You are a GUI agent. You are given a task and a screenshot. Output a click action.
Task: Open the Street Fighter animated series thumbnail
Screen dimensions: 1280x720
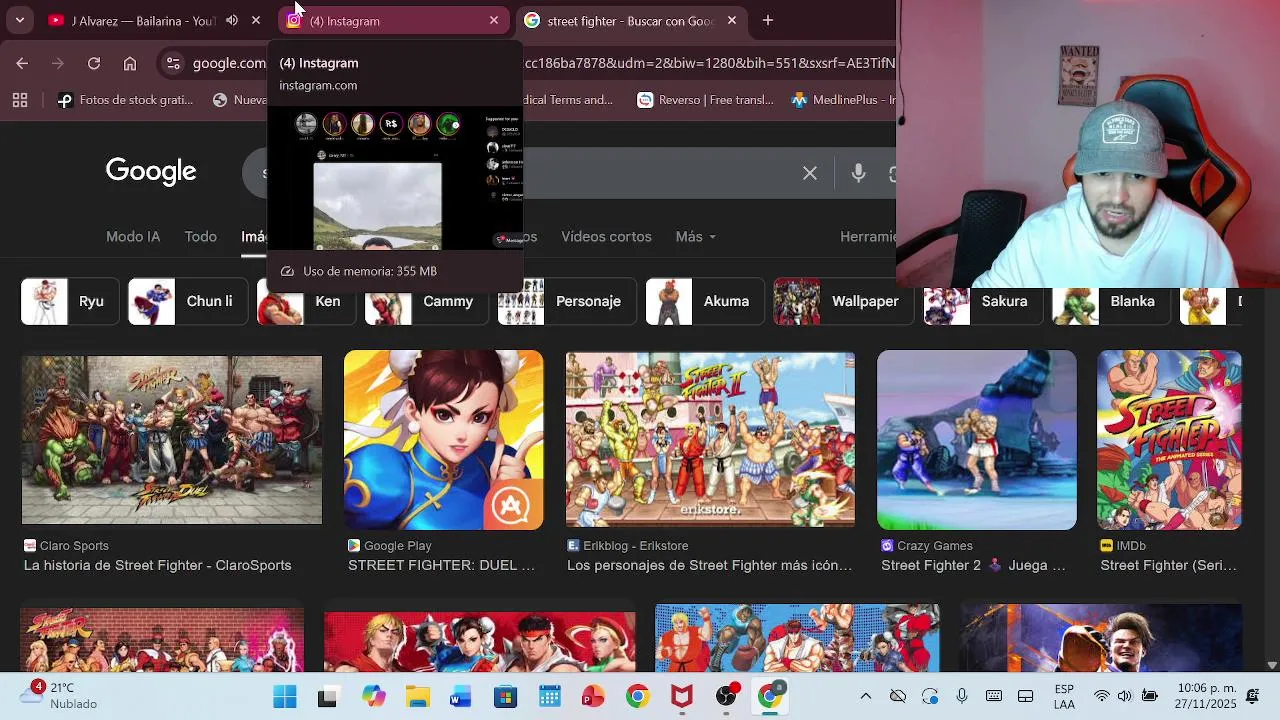1169,440
